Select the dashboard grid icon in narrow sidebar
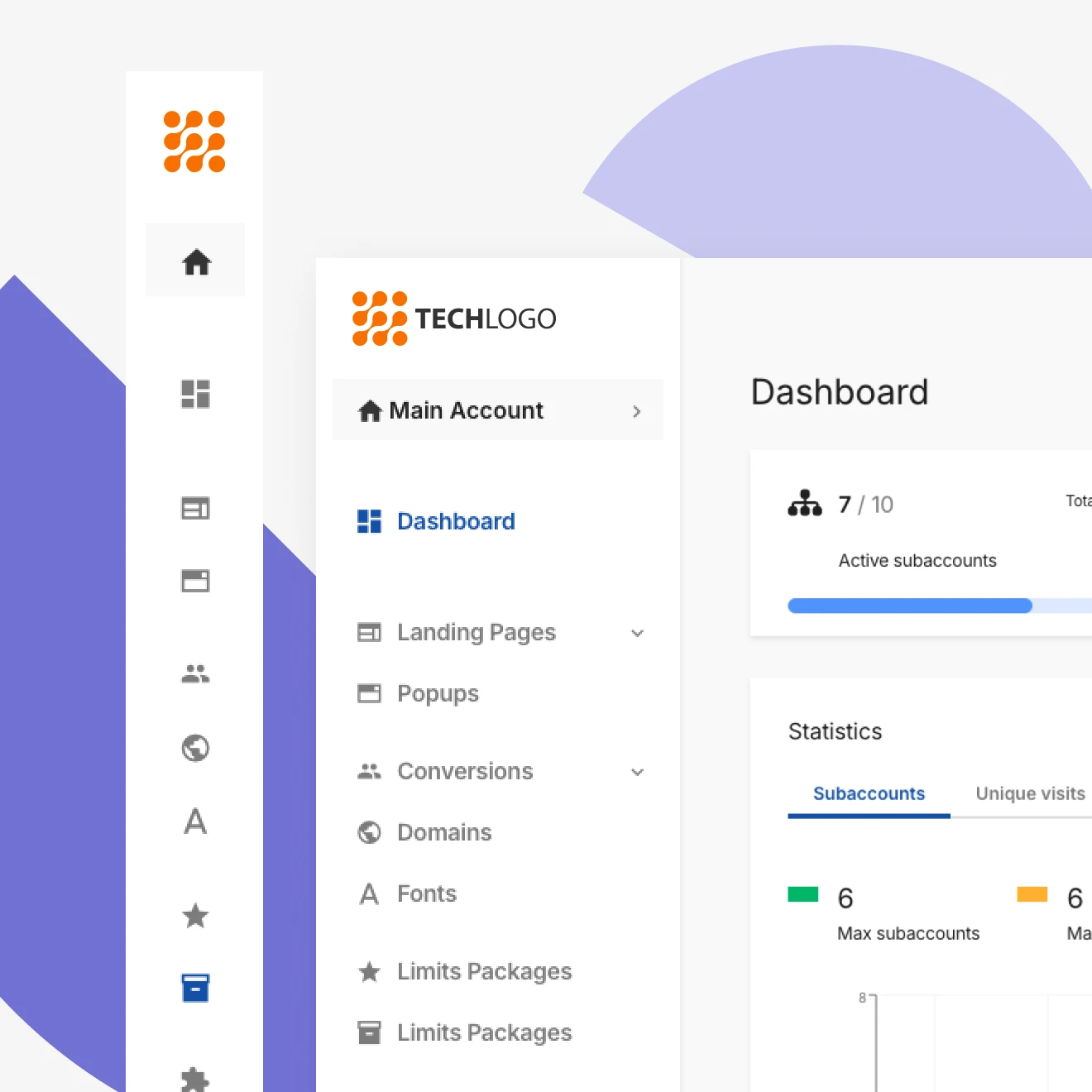1092x1092 pixels. pos(195,394)
